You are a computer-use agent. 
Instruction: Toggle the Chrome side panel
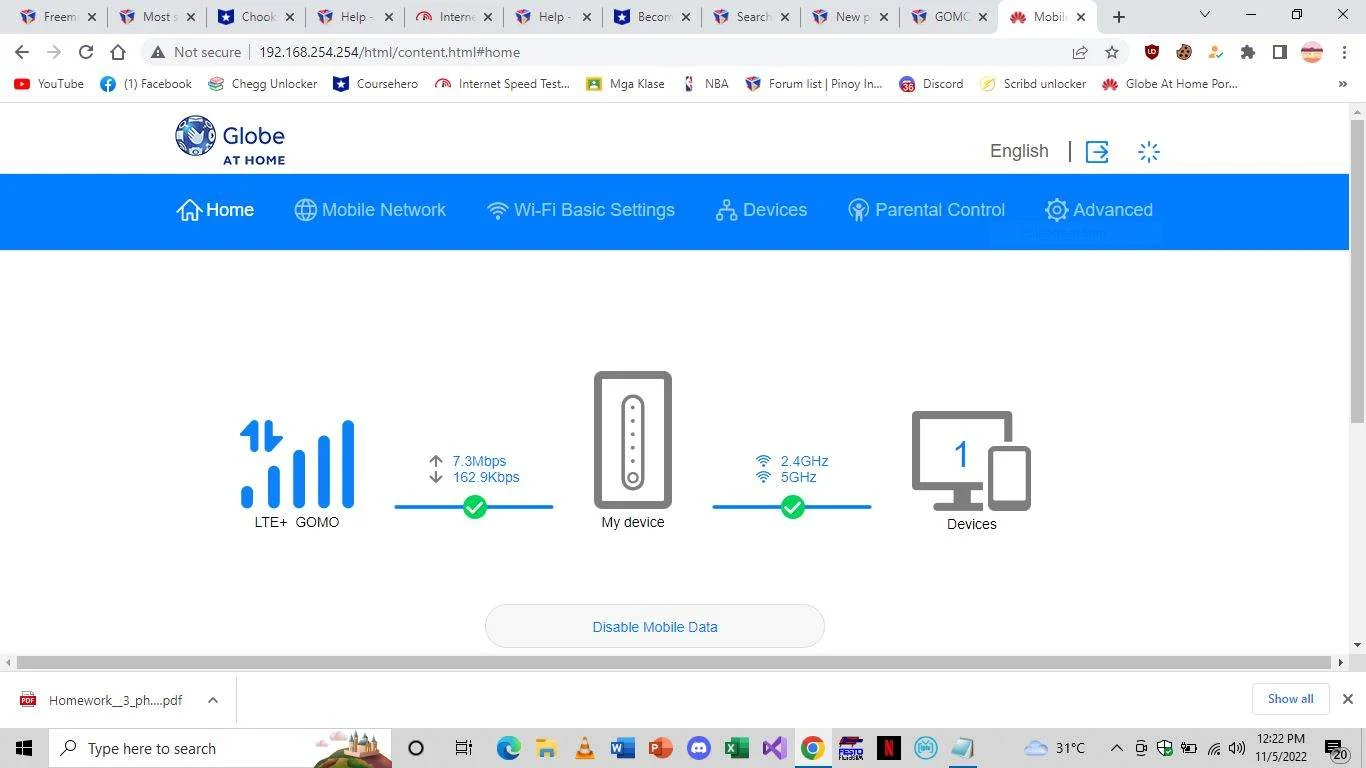point(1280,52)
